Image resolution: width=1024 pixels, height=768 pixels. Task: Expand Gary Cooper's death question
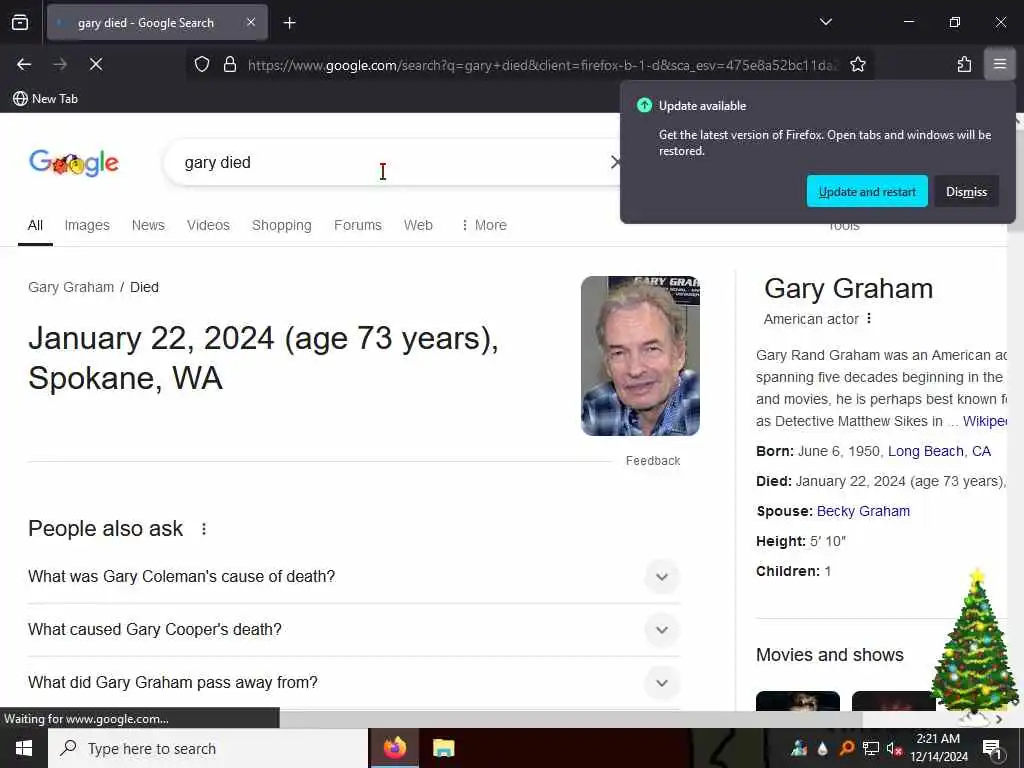(x=354, y=630)
